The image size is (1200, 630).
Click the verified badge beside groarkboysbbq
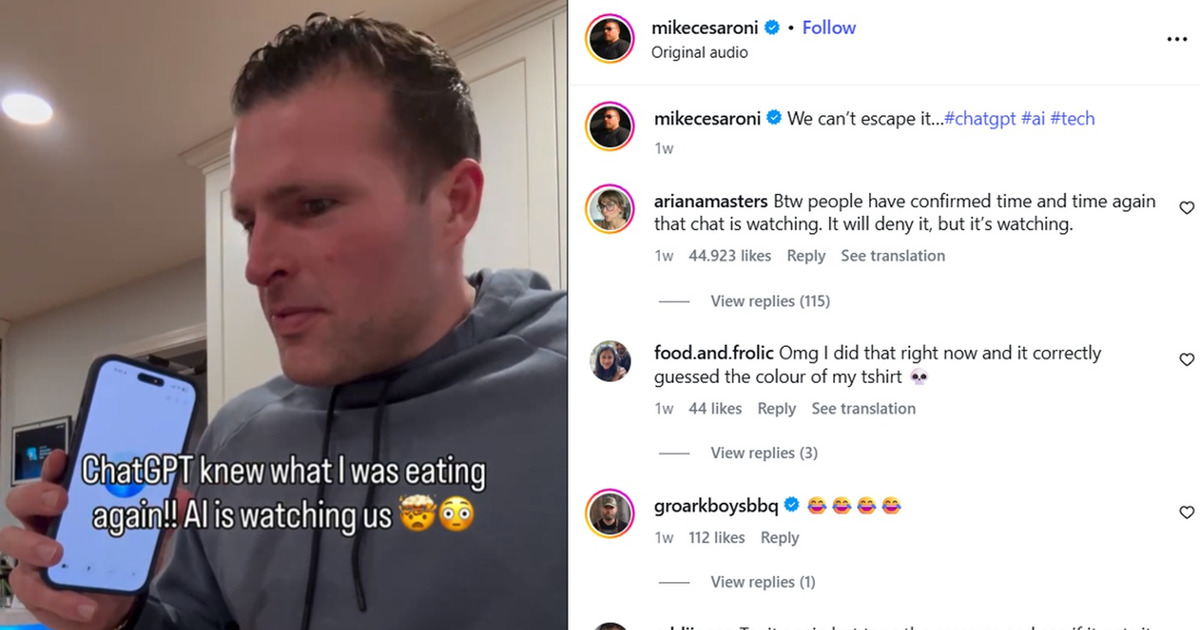click(x=791, y=505)
